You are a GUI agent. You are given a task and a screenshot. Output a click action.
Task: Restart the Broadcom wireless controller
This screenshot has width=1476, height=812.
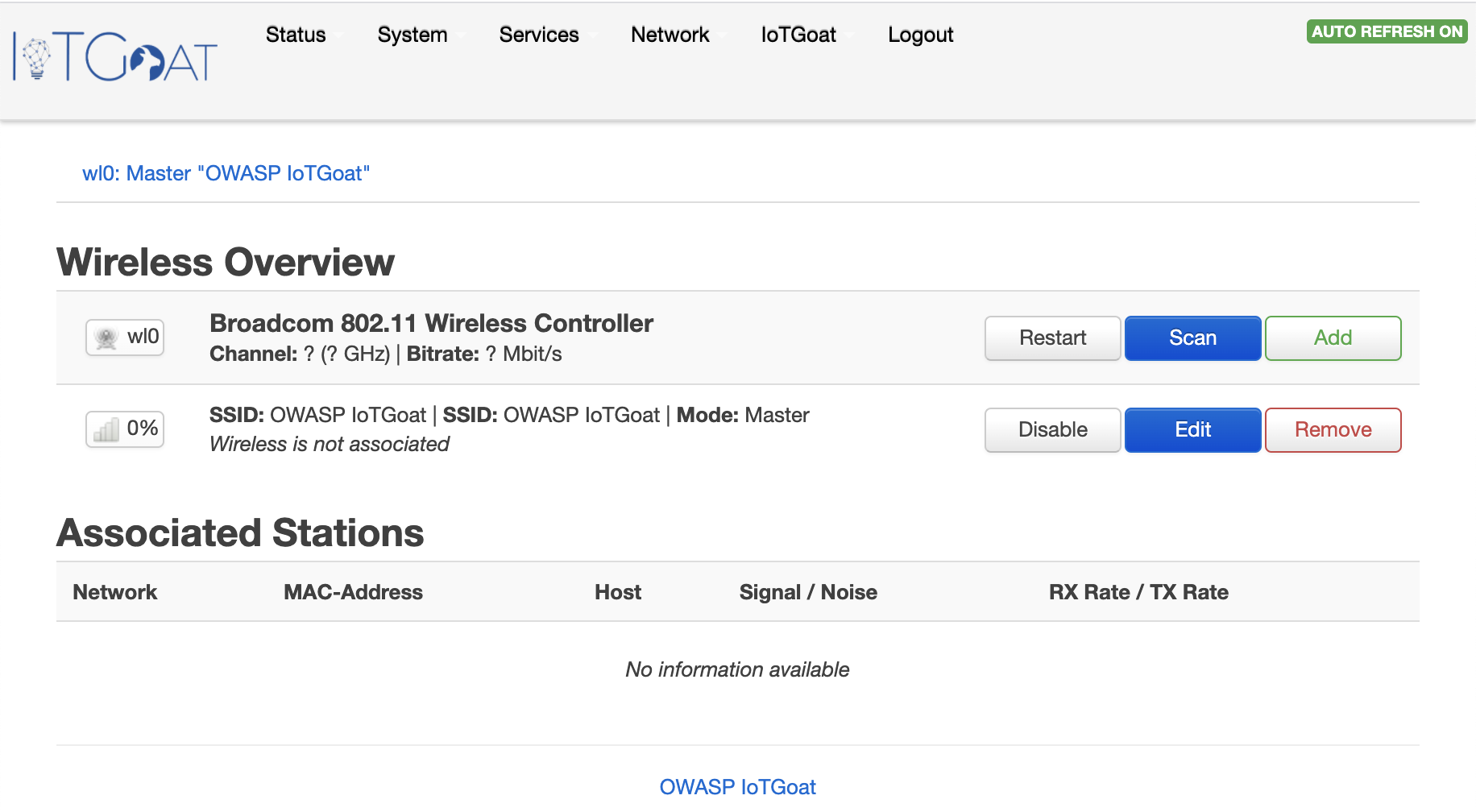[x=1052, y=338]
